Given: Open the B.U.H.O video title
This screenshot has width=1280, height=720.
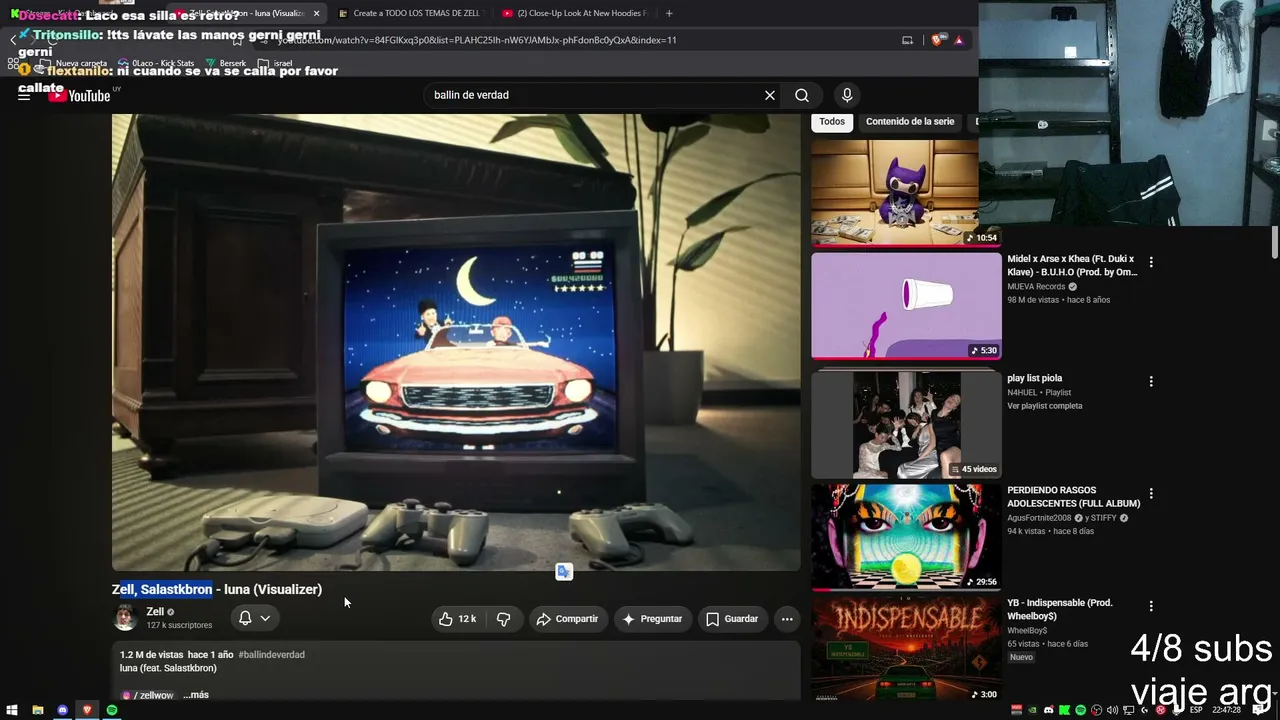Looking at the screenshot, I should pyautogui.click(x=1072, y=266).
